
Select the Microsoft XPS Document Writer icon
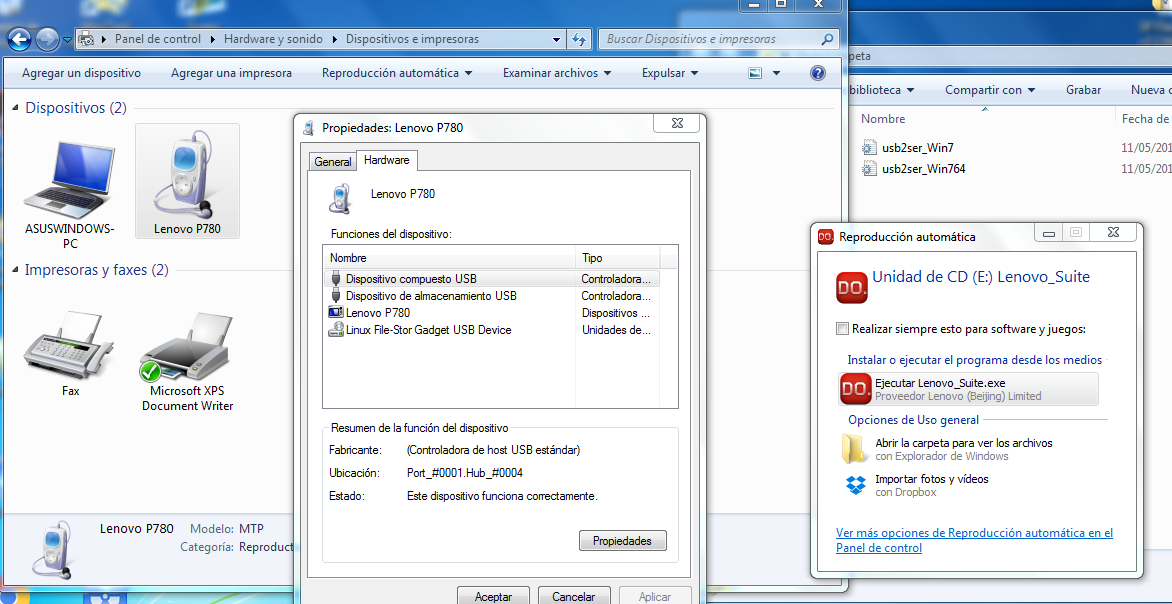click(x=188, y=362)
